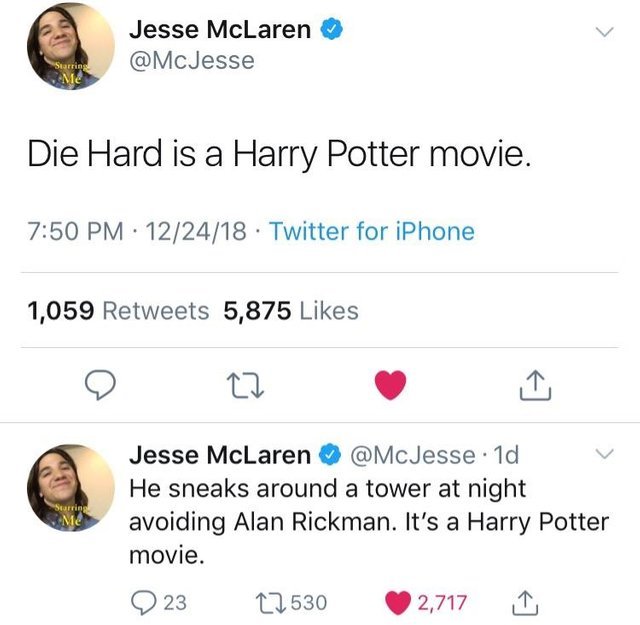This screenshot has height=625, width=640.
Task: Click the verified badge in reply tweet
Action: click(x=330, y=455)
